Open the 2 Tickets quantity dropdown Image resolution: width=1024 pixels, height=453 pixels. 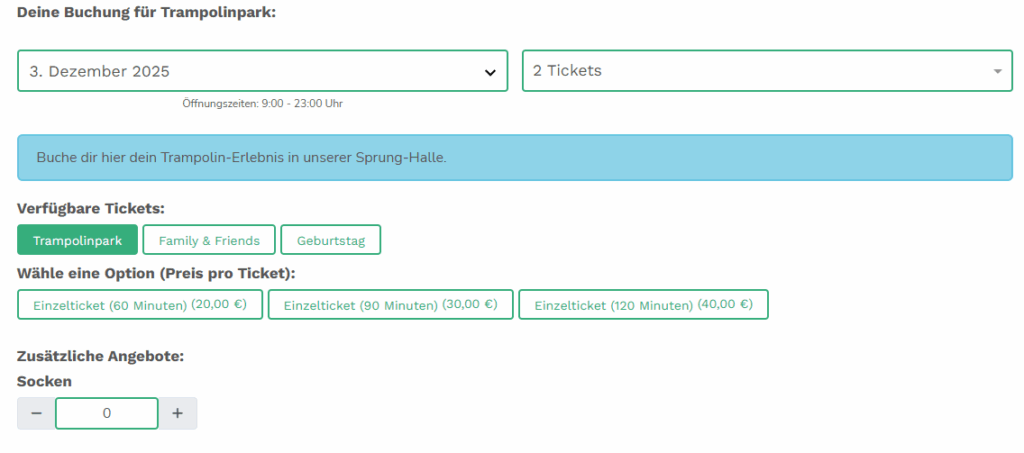click(x=750, y=71)
